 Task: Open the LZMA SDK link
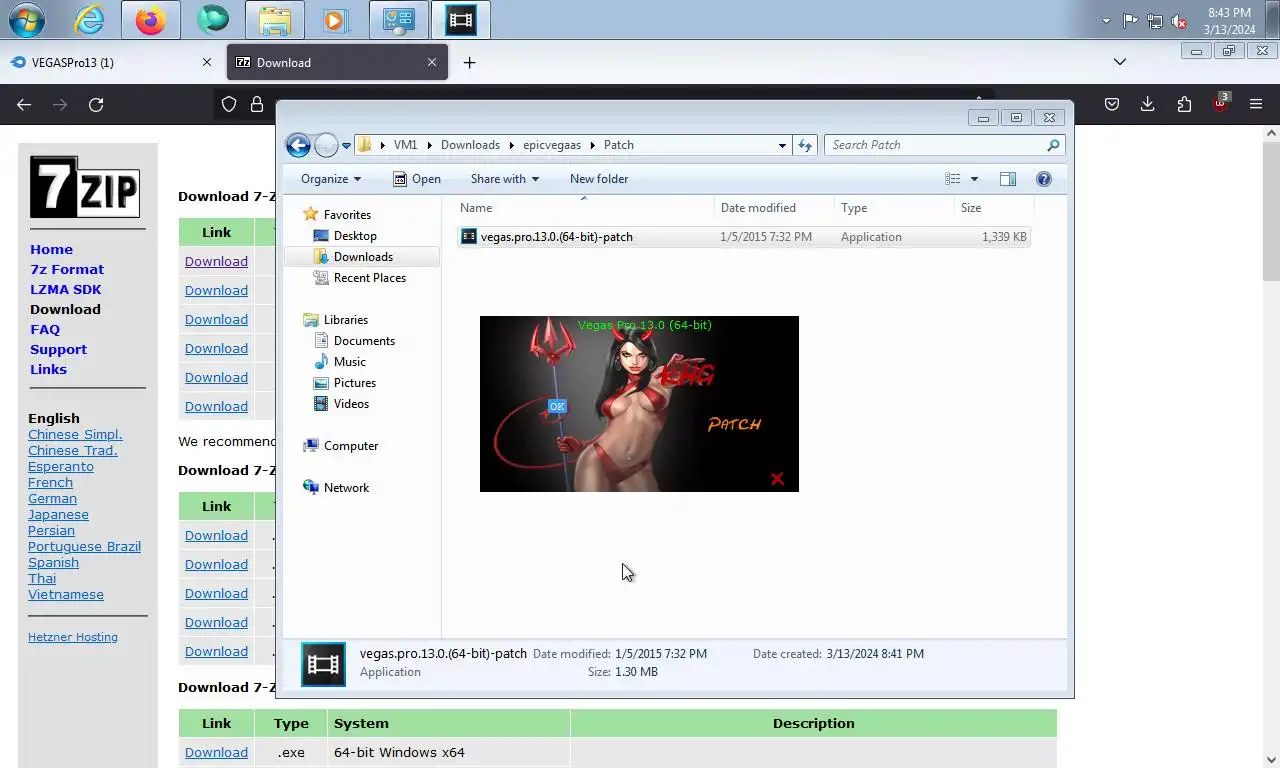pos(66,290)
